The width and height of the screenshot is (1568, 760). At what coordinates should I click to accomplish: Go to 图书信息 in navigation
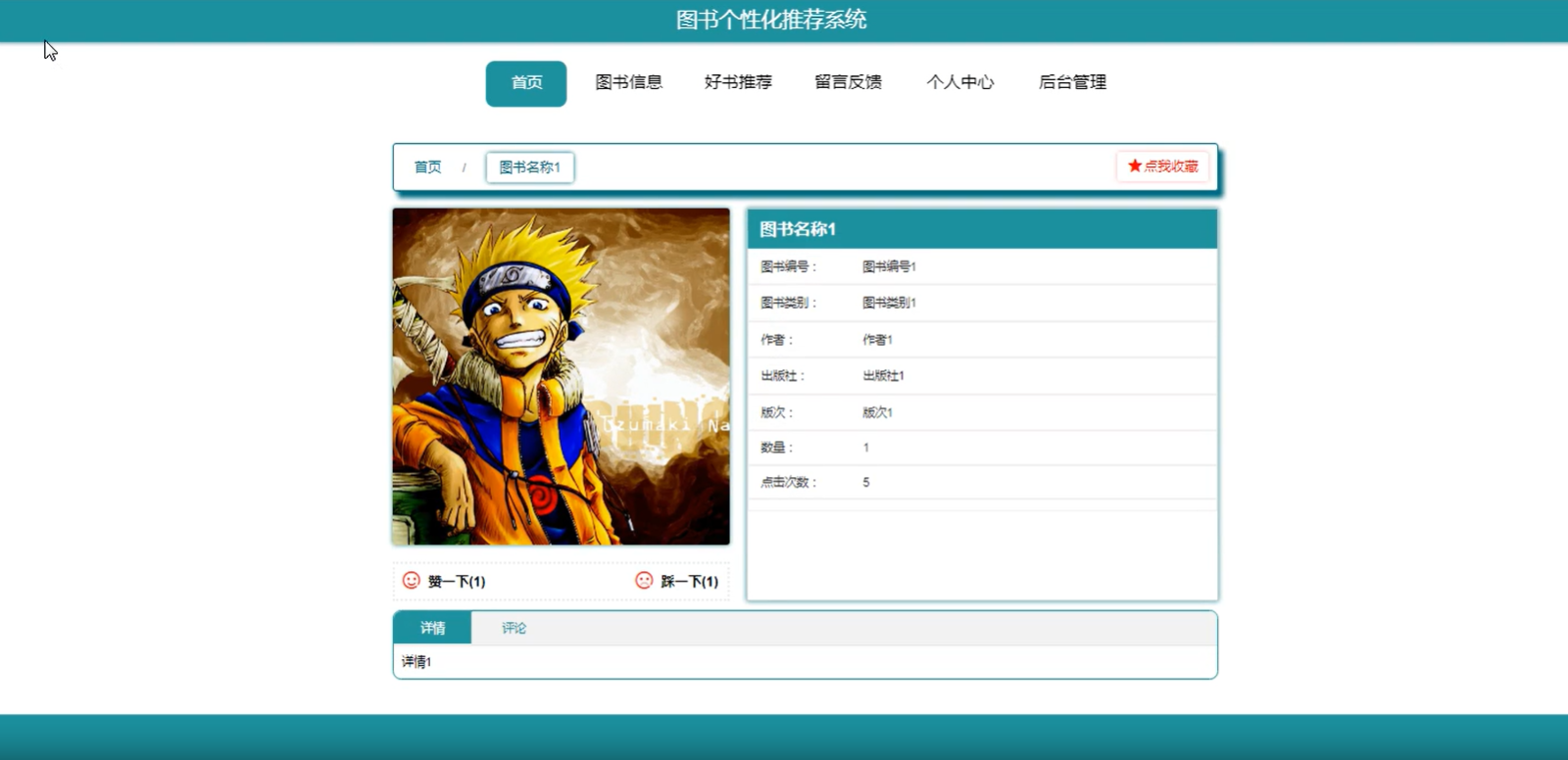click(x=629, y=82)
